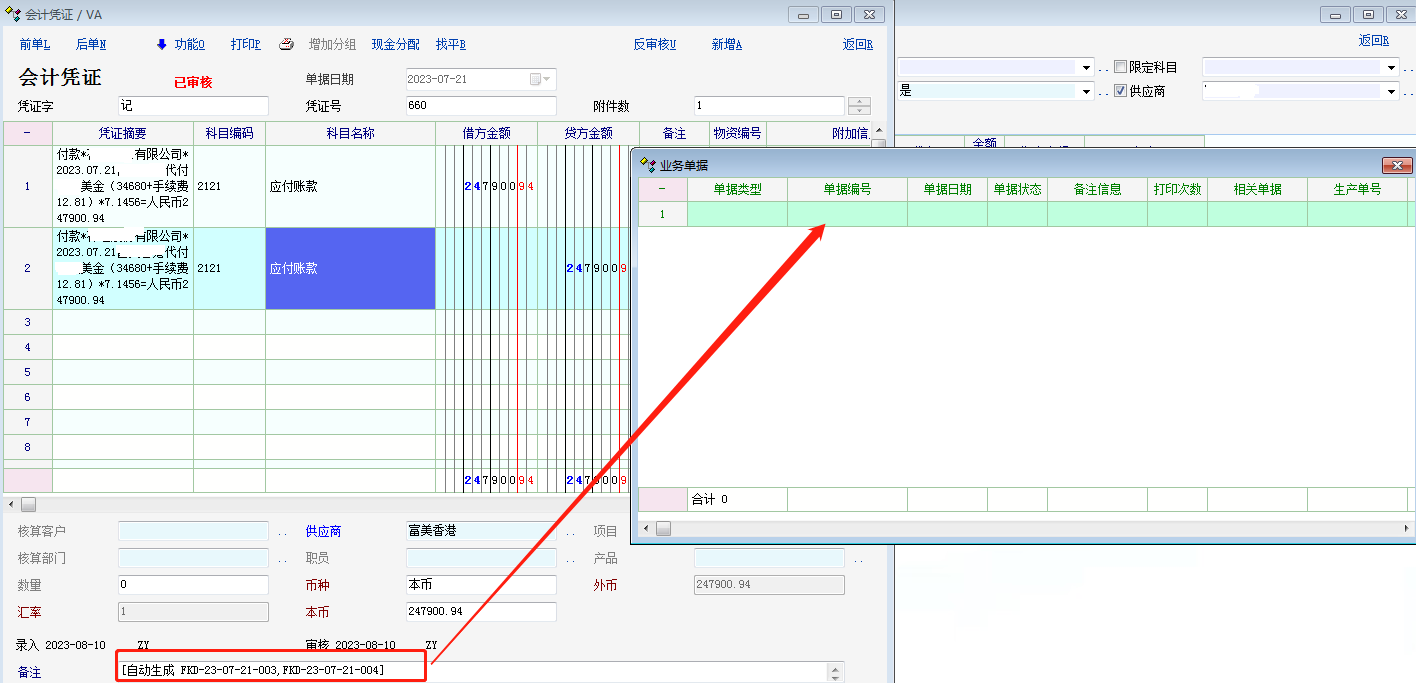This screenshot has width=1416, height=683.
Task: Open the dropdown left of 限定科目
Action: [1087, 68]
